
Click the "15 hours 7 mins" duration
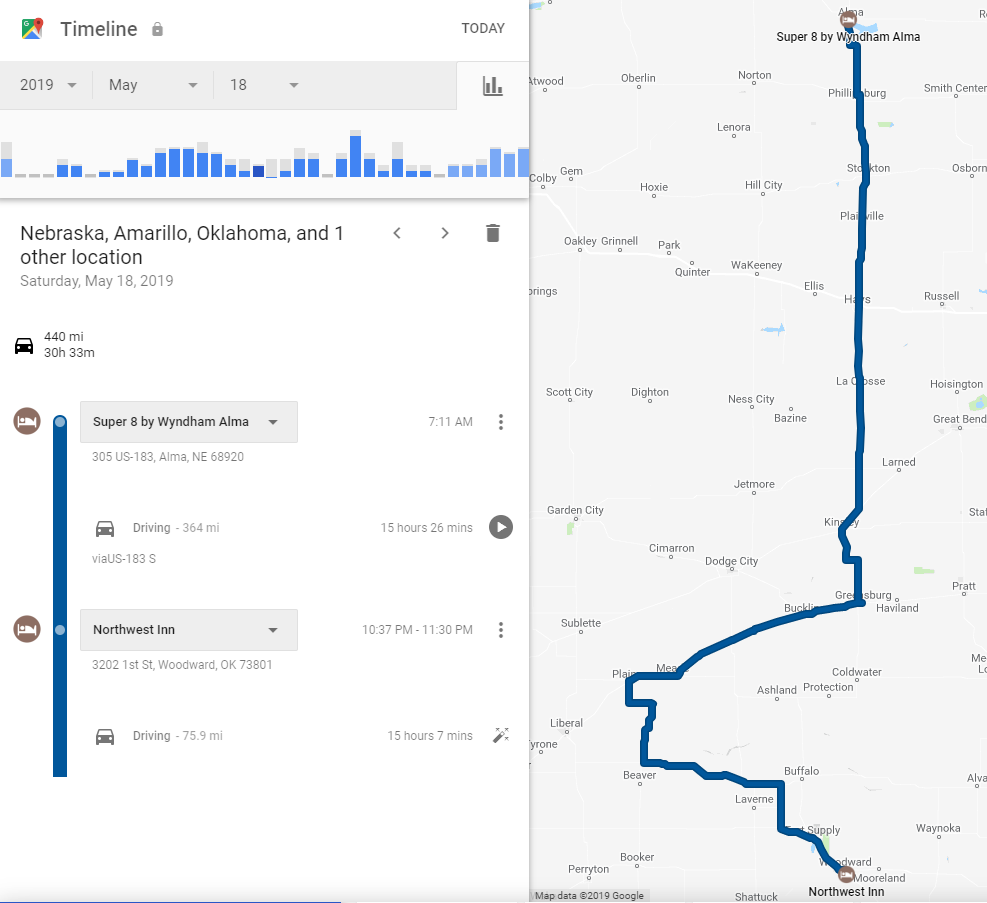[x=430, y=736]
